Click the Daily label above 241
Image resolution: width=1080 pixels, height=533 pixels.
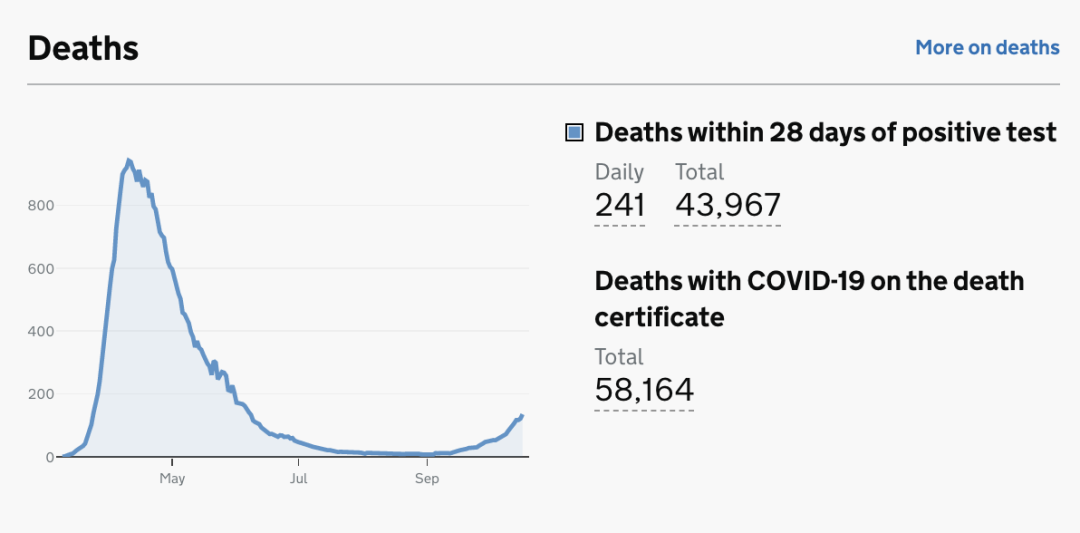619,171
